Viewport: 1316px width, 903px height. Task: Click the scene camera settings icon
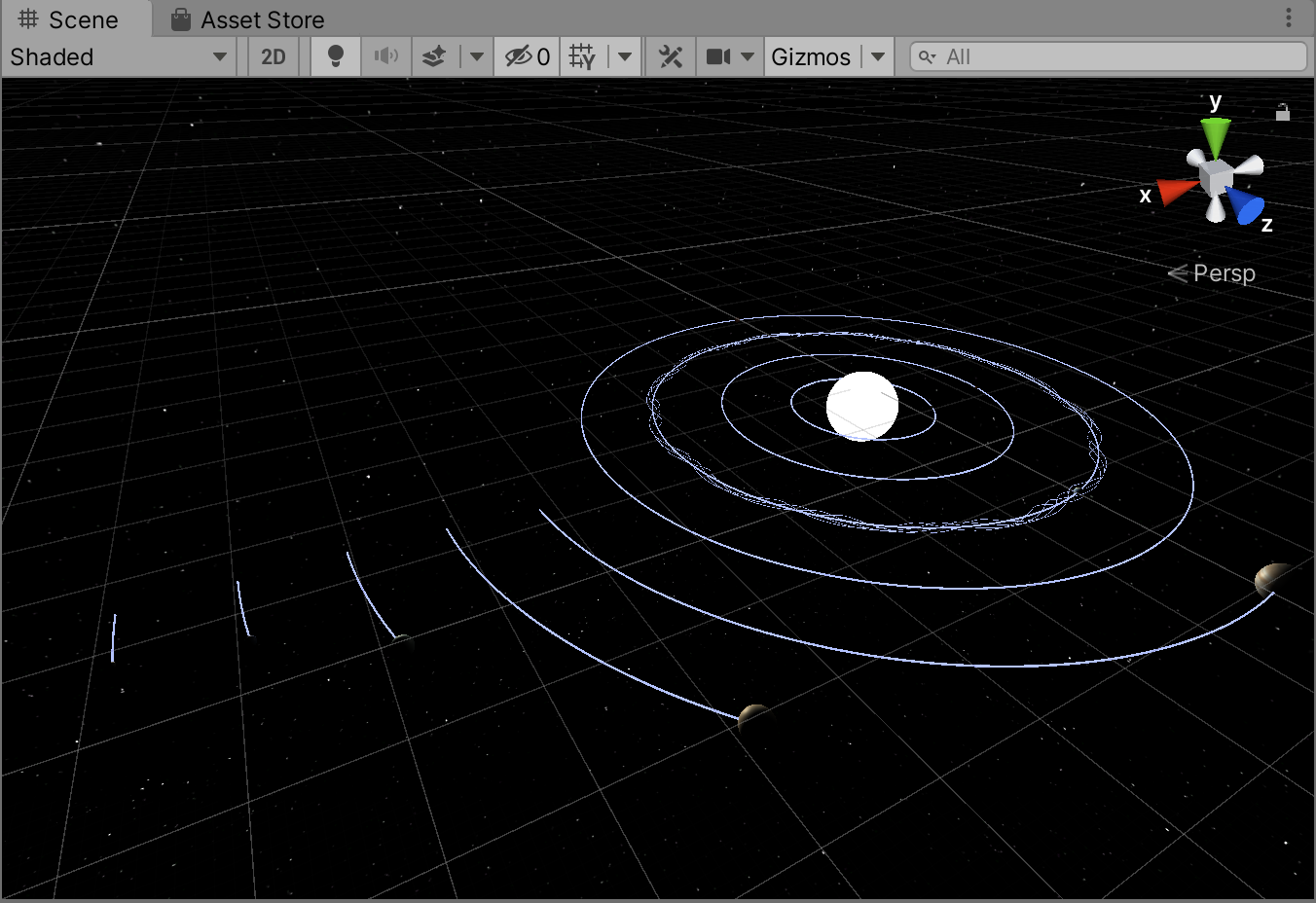(x=718, y=56)
